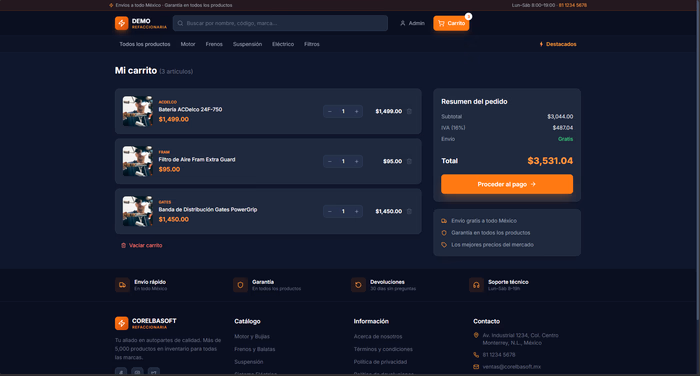Click the phone icon in Contacto
The width and height of the screenshot is (700, 376).
pos(476,355)
